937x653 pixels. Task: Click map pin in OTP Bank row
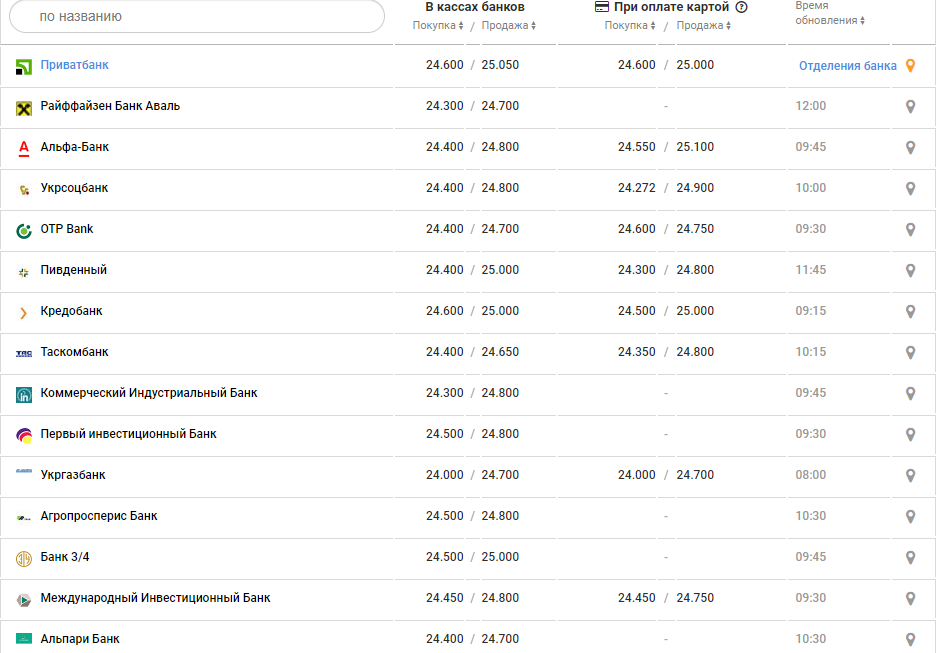tap(910, 230)
